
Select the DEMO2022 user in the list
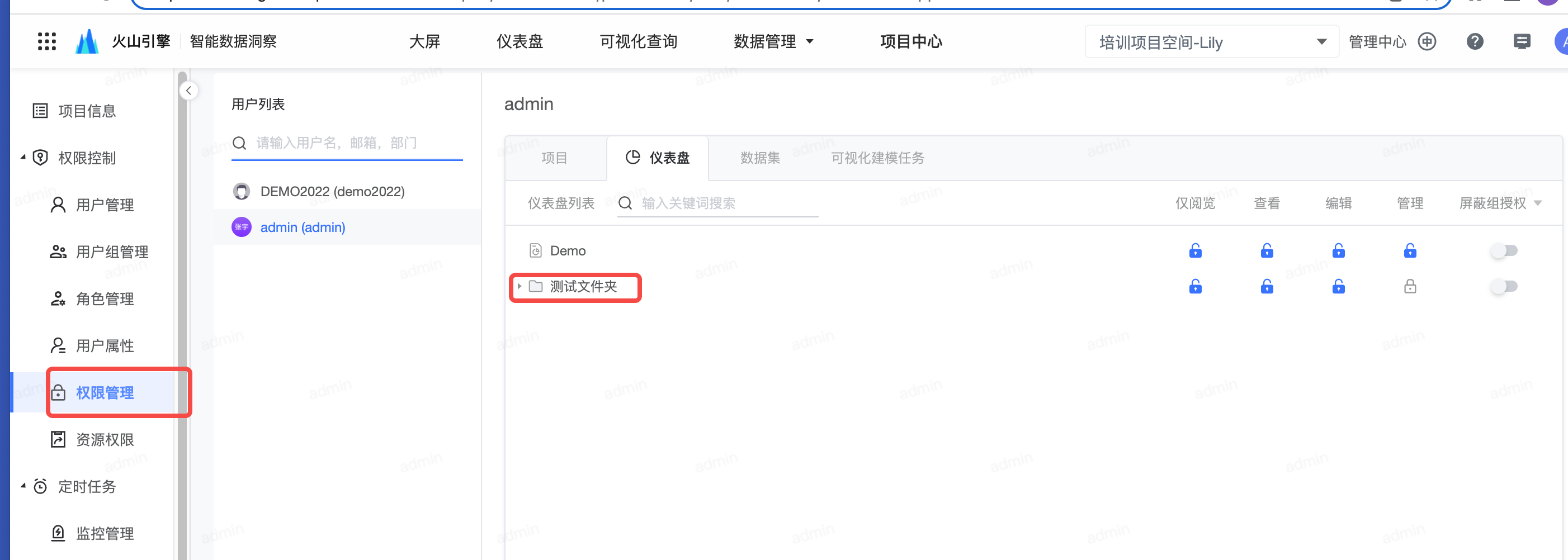tap(332, 192)
